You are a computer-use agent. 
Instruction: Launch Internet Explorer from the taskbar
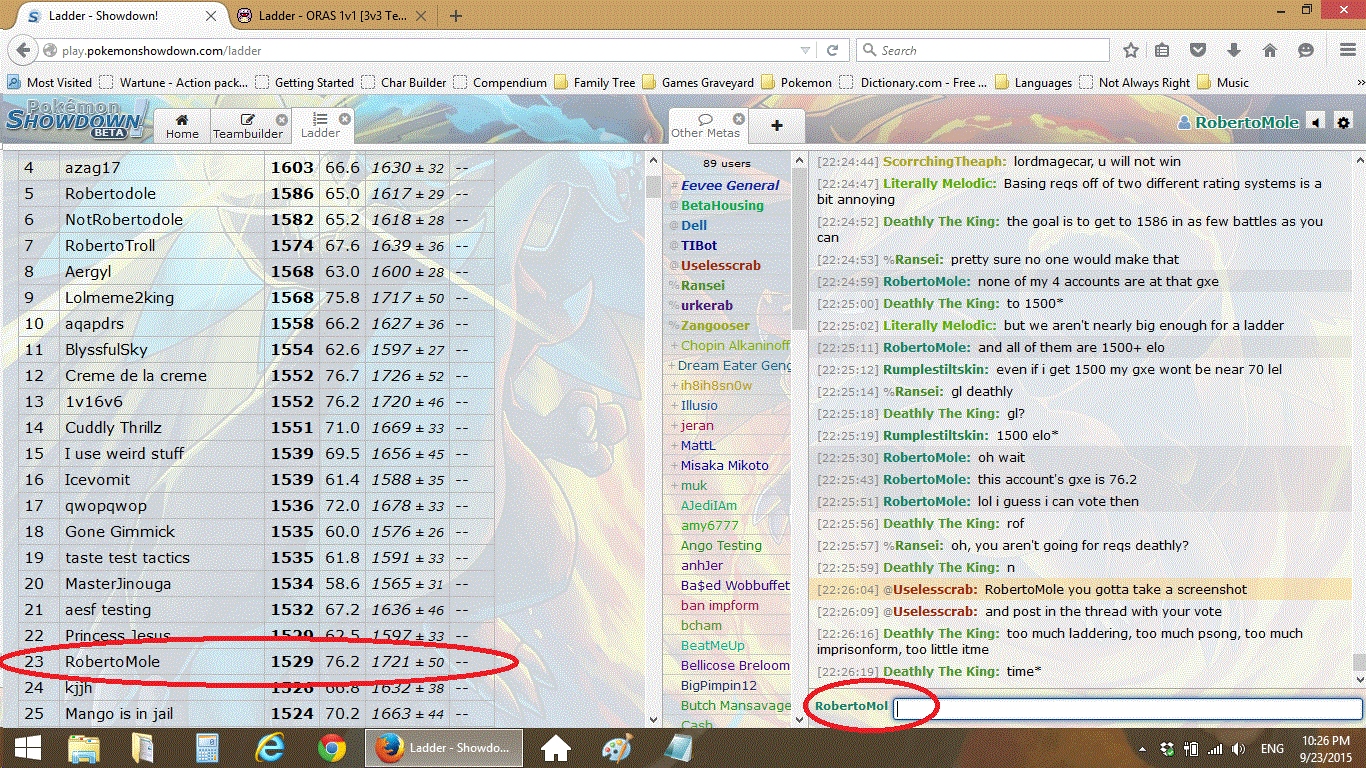[x=270, y=748]
